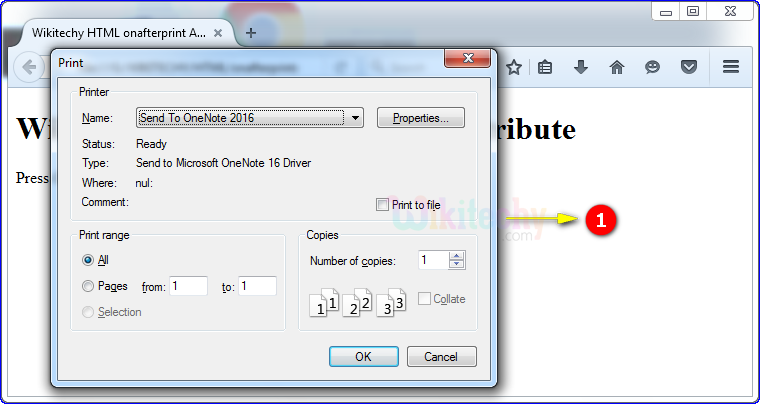Open a new browser tab

click(251, 32)
